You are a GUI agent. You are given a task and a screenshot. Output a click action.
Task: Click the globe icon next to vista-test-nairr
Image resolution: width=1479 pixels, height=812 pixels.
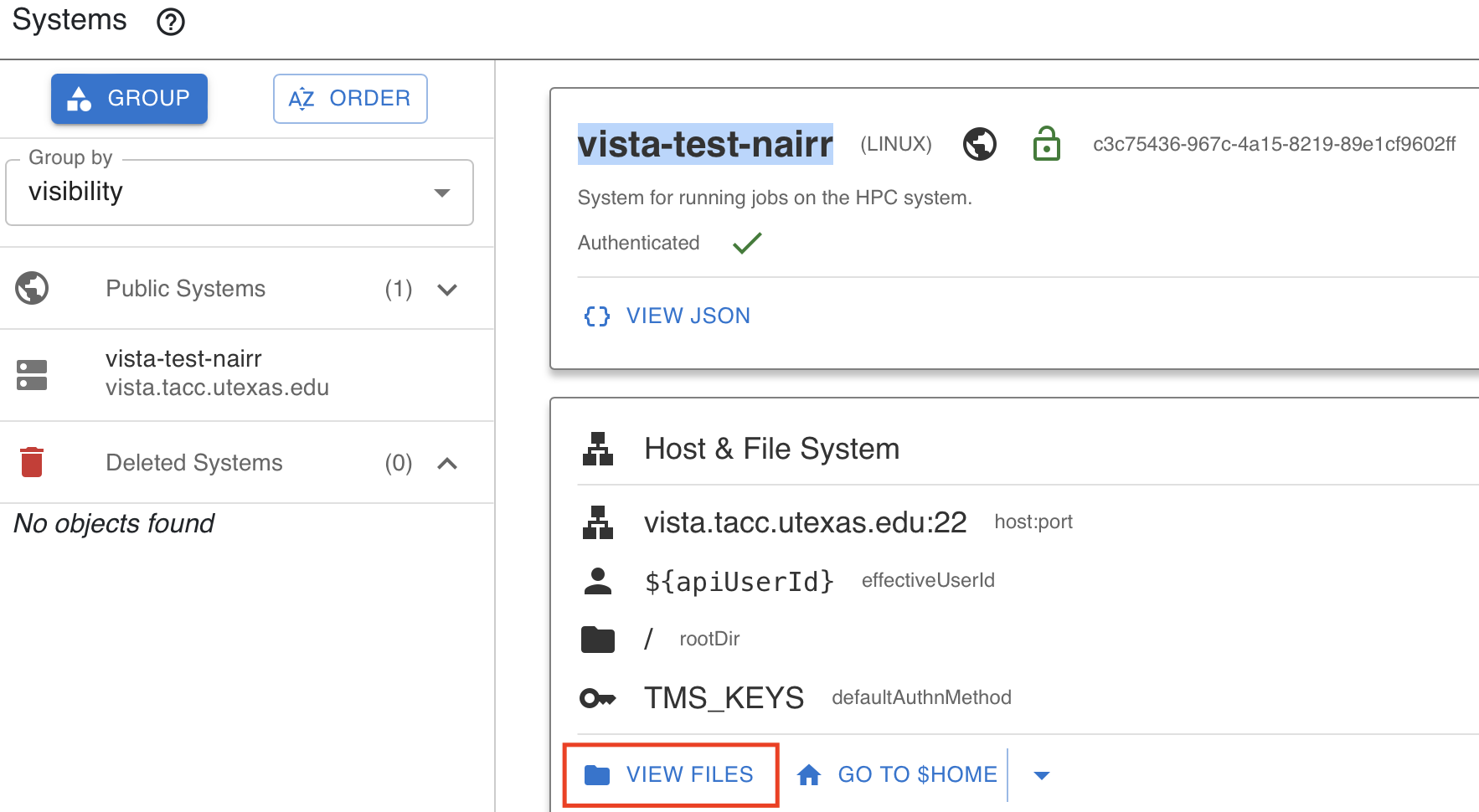(x=980, y=143)
